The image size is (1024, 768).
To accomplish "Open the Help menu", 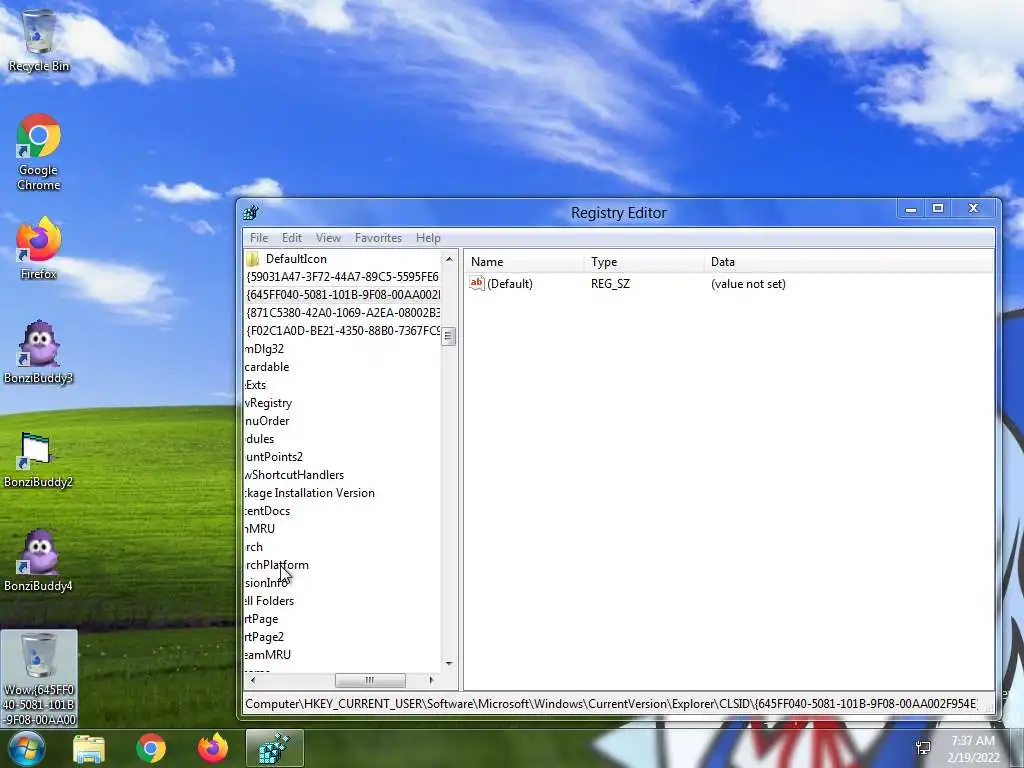I will click(428, 238).
